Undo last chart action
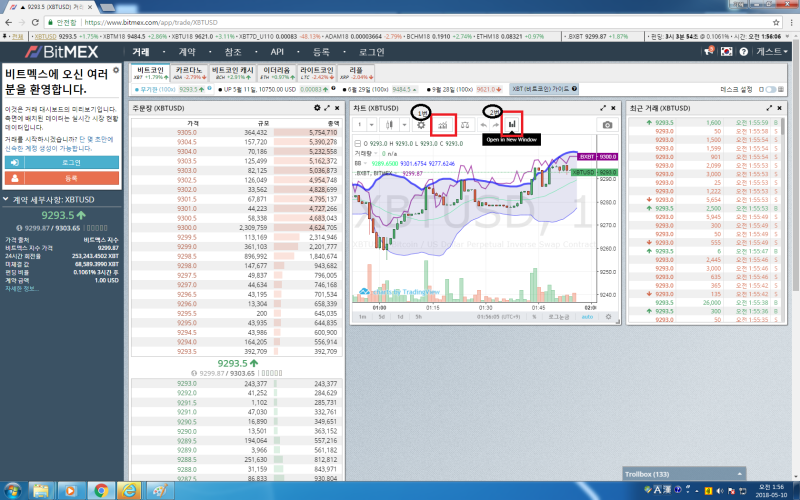800x500 pixels. (x=483, y=124)
